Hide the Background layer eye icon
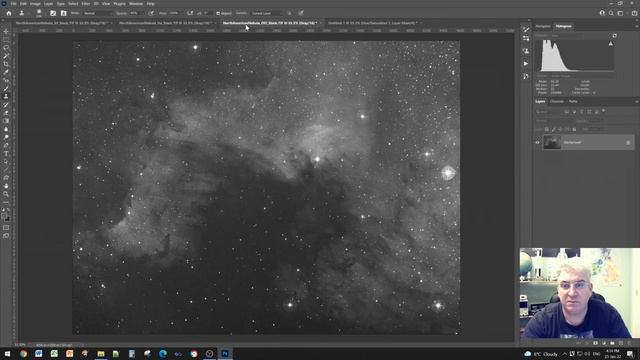The height and width of the screenshot is (360, 640). click(538, 142)
